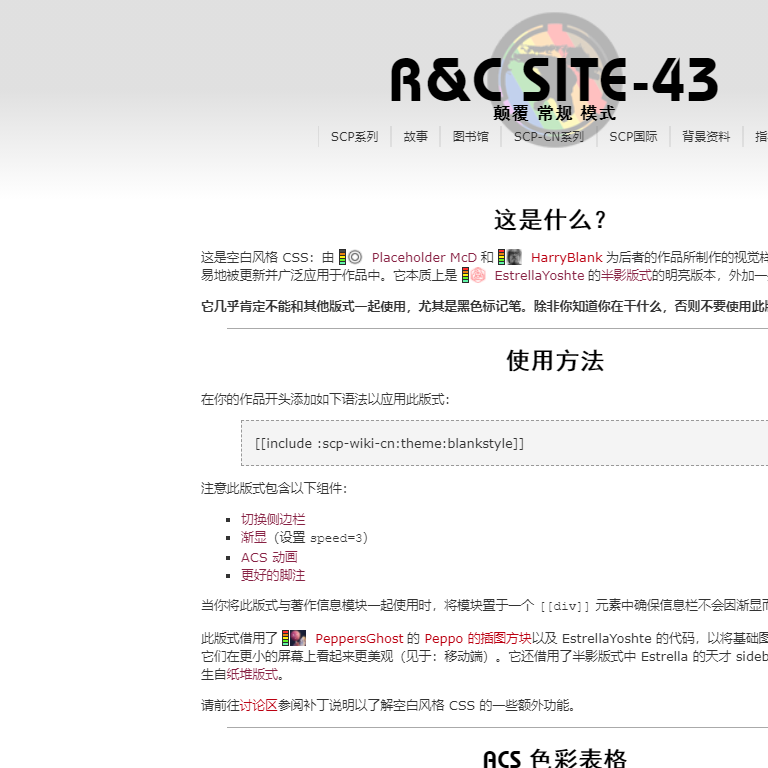Open the 背景资料 navigation item
The image size is (768, 768).
pyautogui.click(x=706, y=137)
